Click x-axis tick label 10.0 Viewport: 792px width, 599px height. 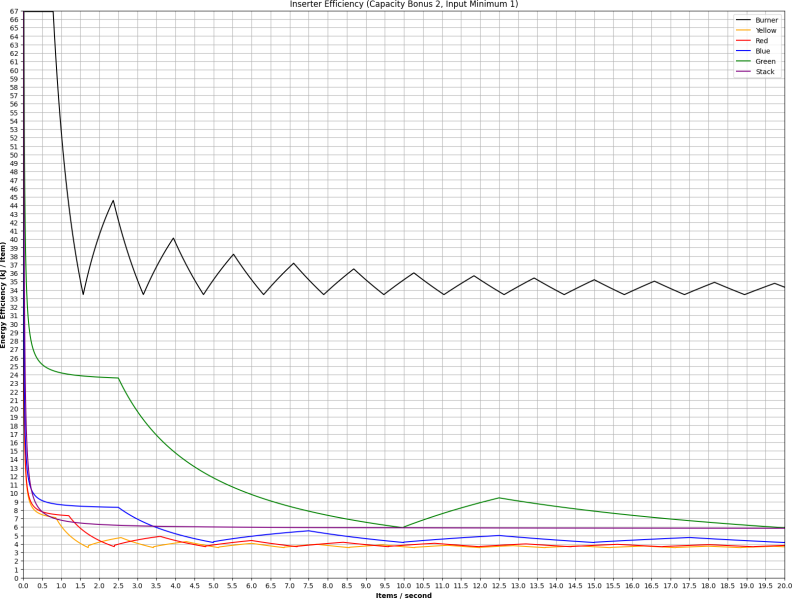[404, 586]
